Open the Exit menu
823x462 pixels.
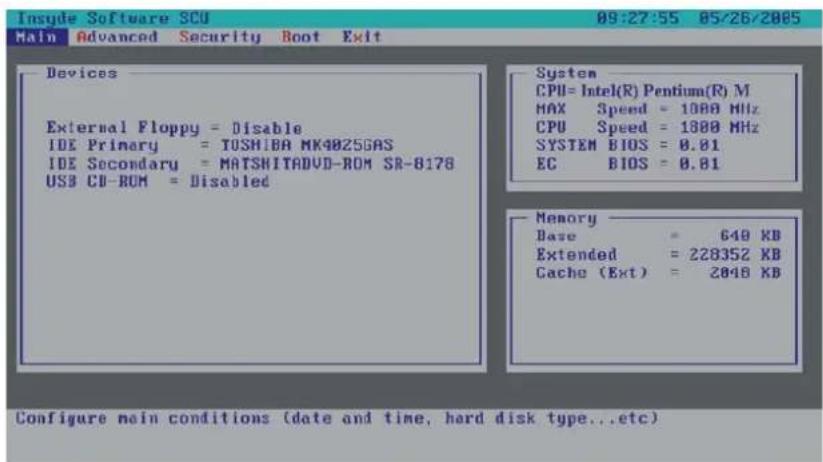362,37
